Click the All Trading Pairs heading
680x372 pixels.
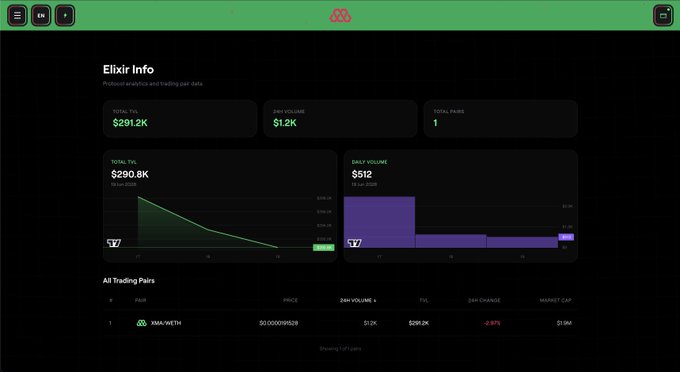click(129, 281)
